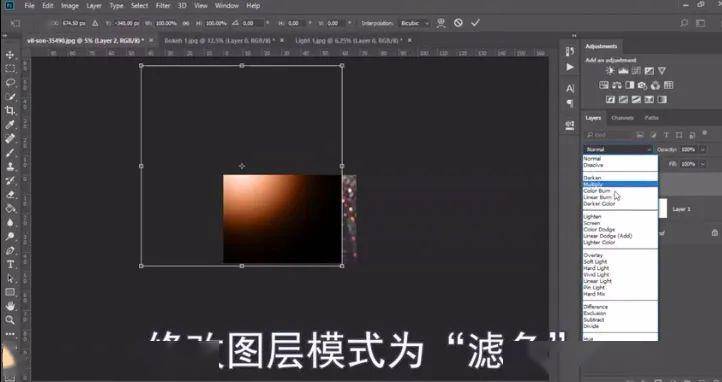The height and width of the screenshot is (382, 722).
Task: Select the Hand tool
Action: (x=10, y=306)
